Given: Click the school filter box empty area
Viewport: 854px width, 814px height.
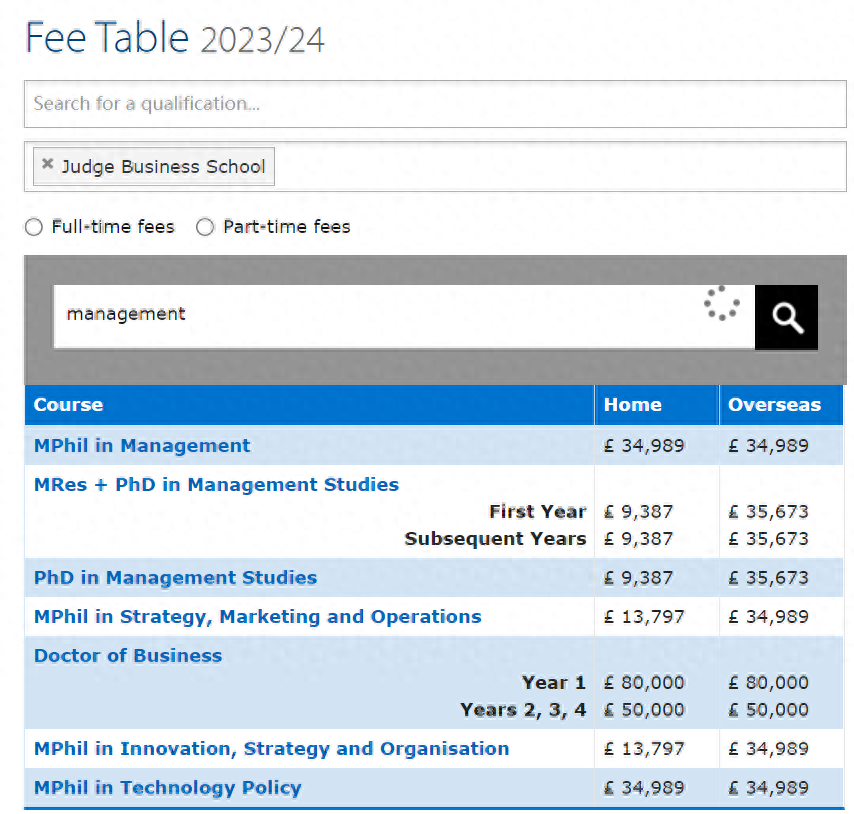Looking at the screenshot, I should tap(560, 167).
